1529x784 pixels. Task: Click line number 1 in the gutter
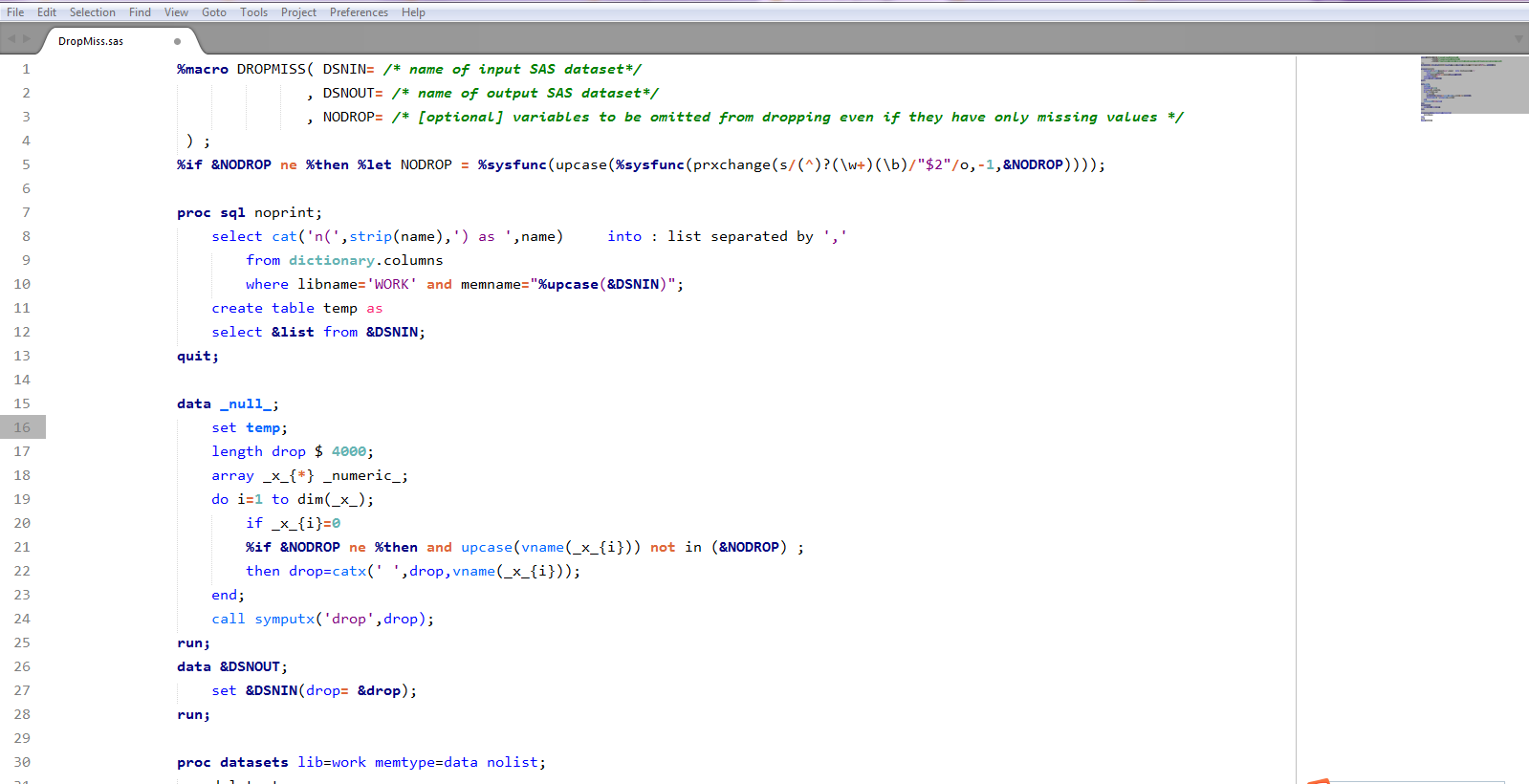tap(26, 69)
